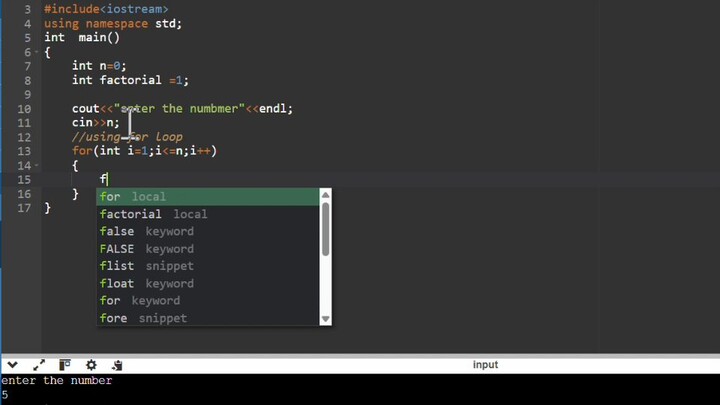Click line number 17 in the gutter
This screenshot has width=720, height=405.
[x=24, y=208]
